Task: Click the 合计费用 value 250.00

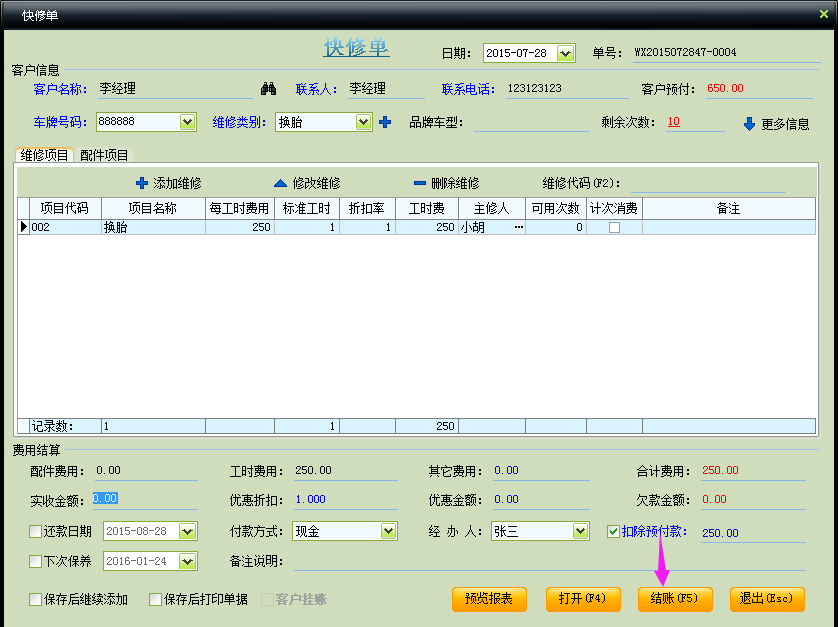Action: click(x=720, y=470)
